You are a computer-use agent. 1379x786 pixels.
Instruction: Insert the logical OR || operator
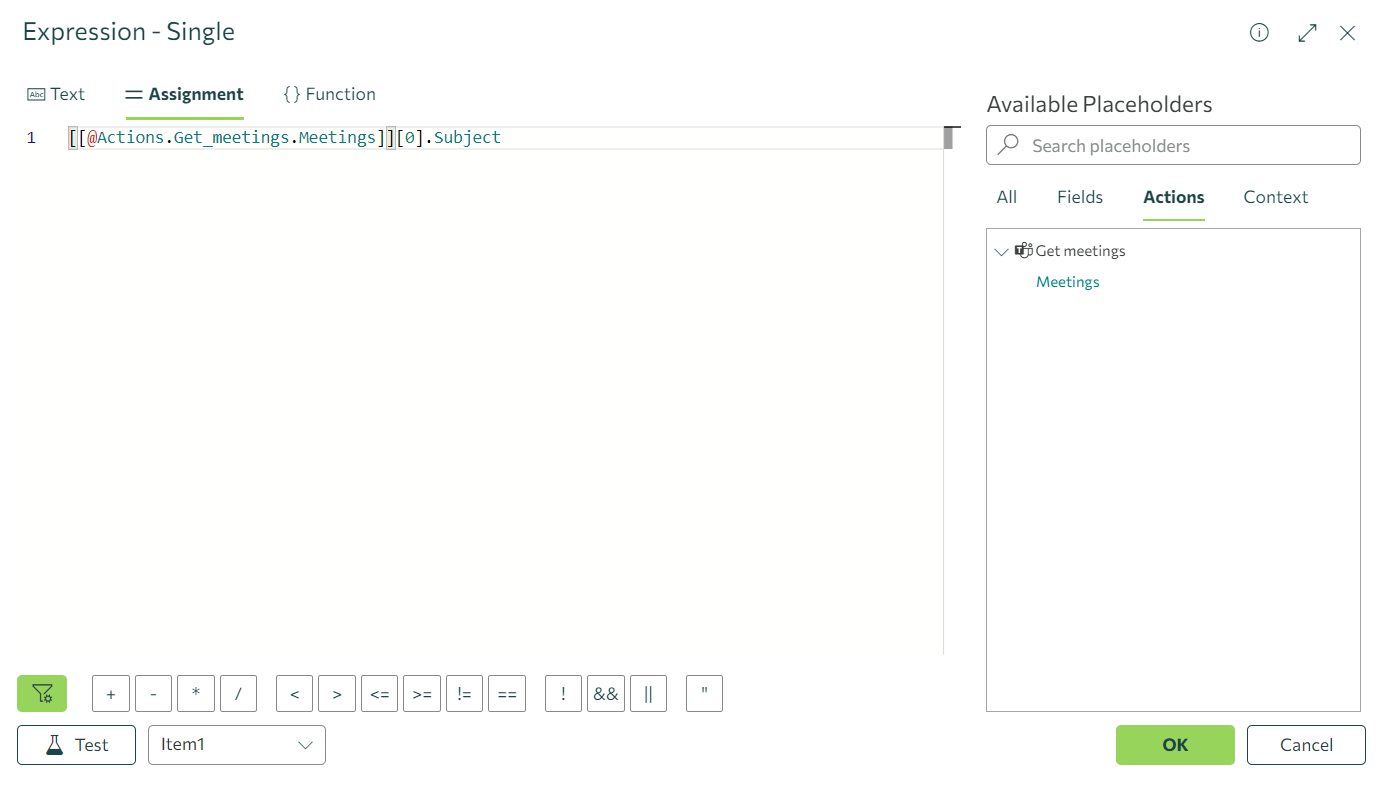[x=648, y=693]
